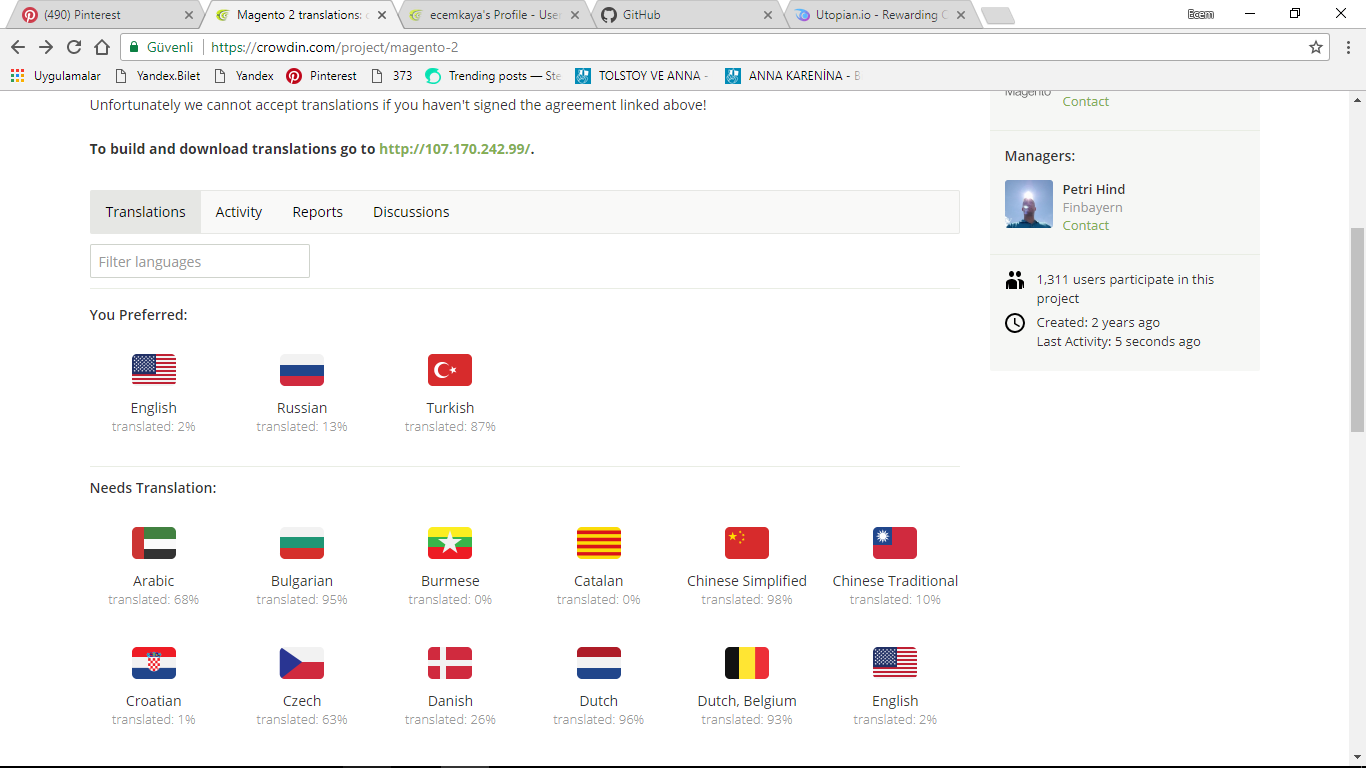Screen dimensions: 1366x768
Task: Pick the Burmese flag
Action: pyautogui.click(x=450, y=543)
